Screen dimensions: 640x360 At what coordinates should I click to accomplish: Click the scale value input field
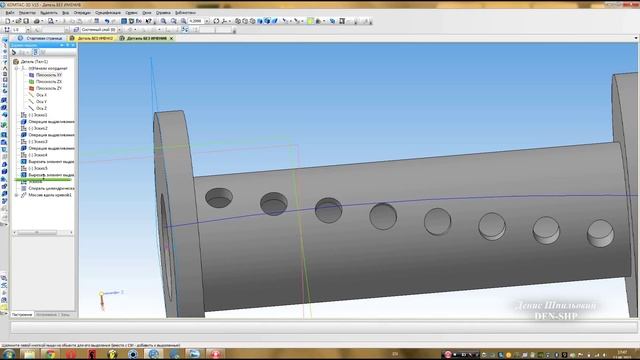(x=196, y=21)
